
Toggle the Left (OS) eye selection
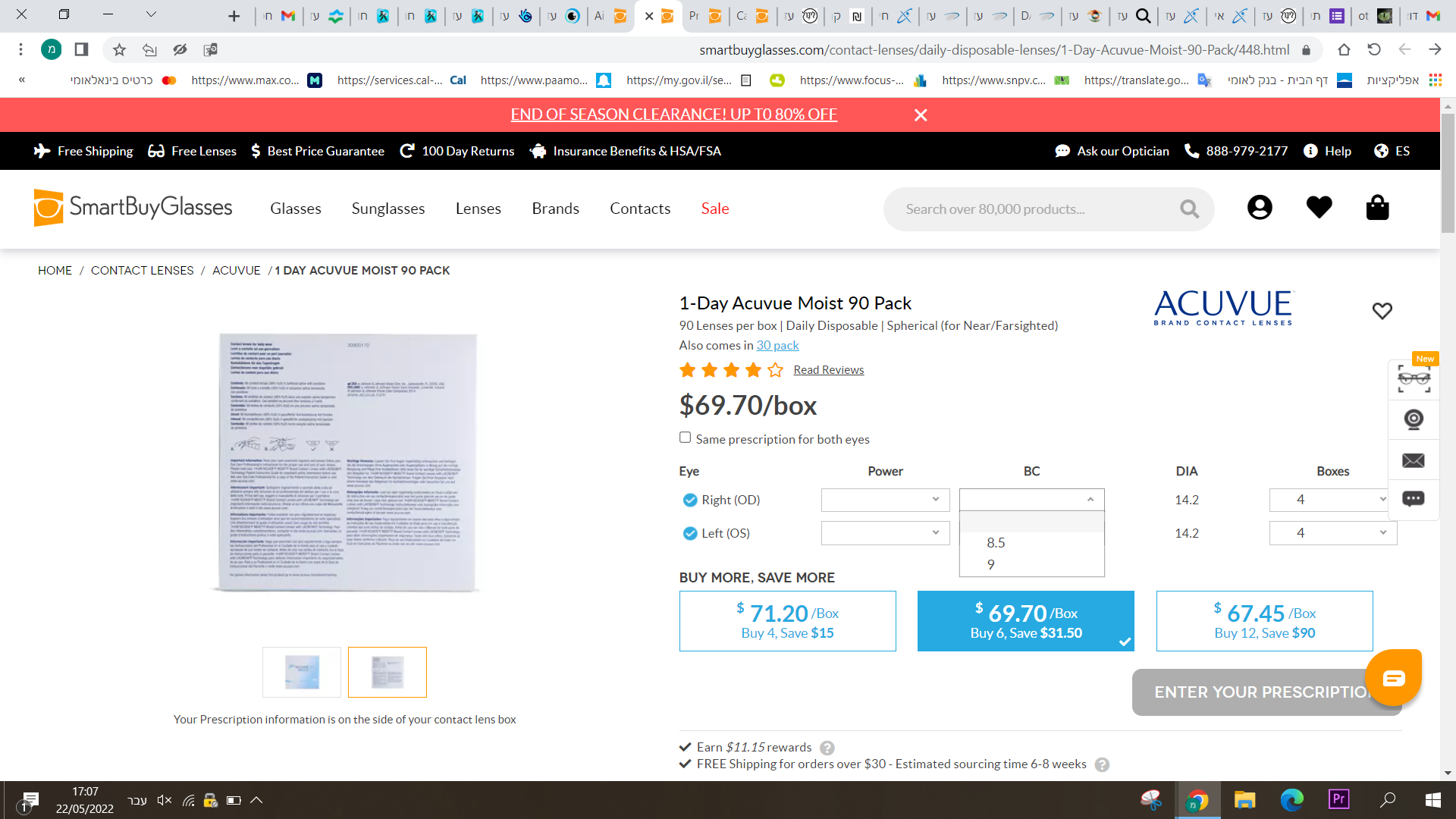pyautogui.click(x=689, y=533)
